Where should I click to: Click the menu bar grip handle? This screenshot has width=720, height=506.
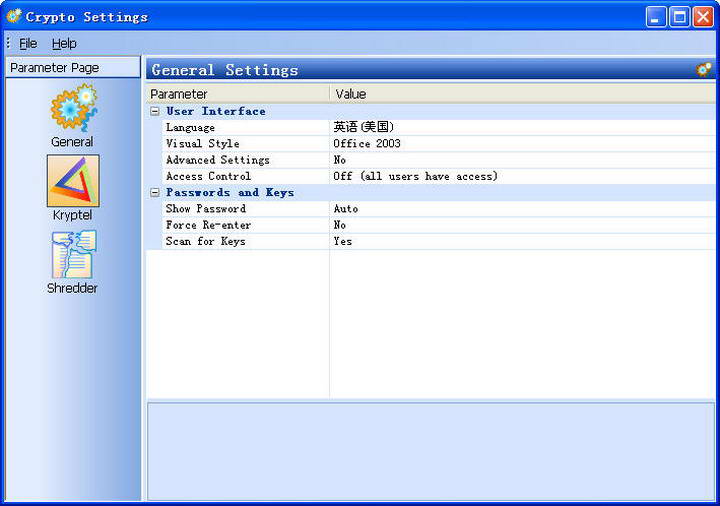point(8,43)
